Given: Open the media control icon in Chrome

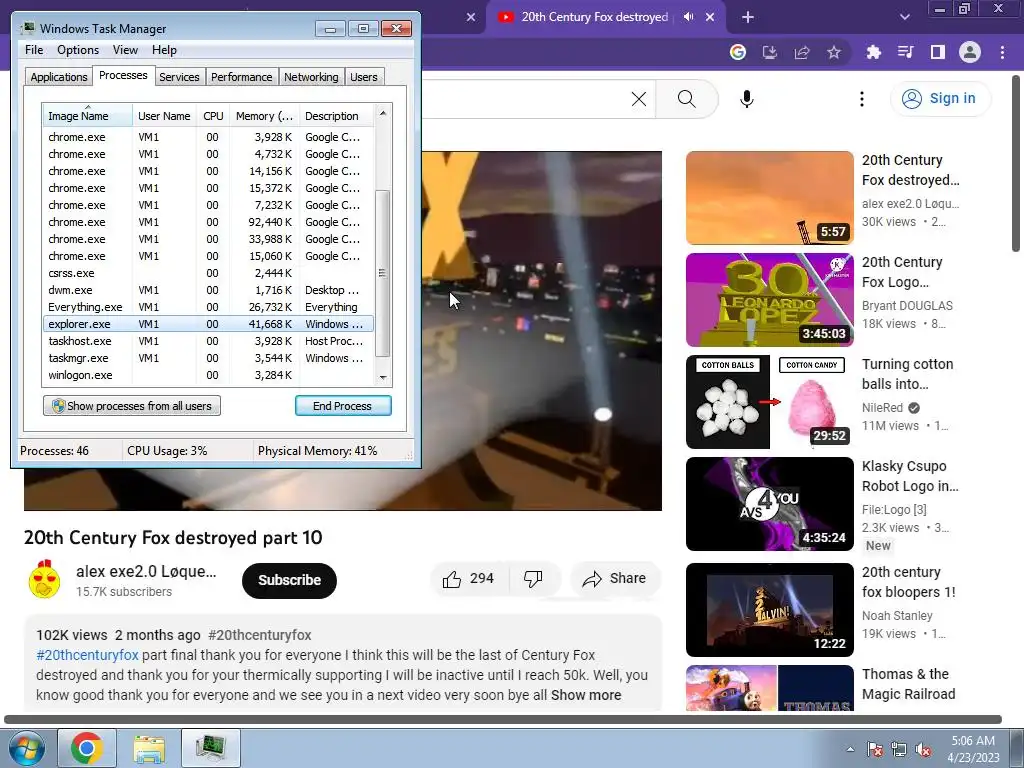Looking at the screenshot, I should point(906,52).
